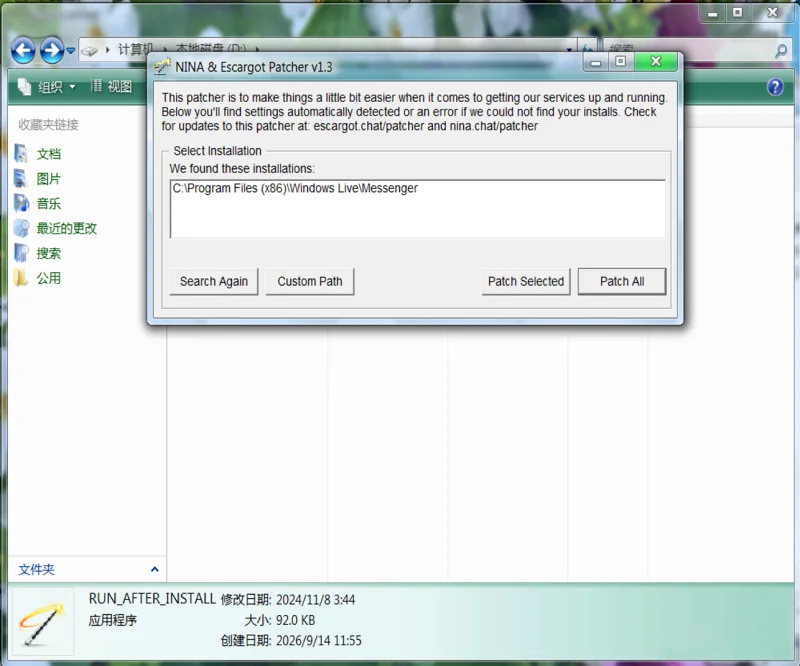Viewport: 800px width, 666px height.
Task: Select the Windows Live Messenger installation path
Action: (295, 188)
